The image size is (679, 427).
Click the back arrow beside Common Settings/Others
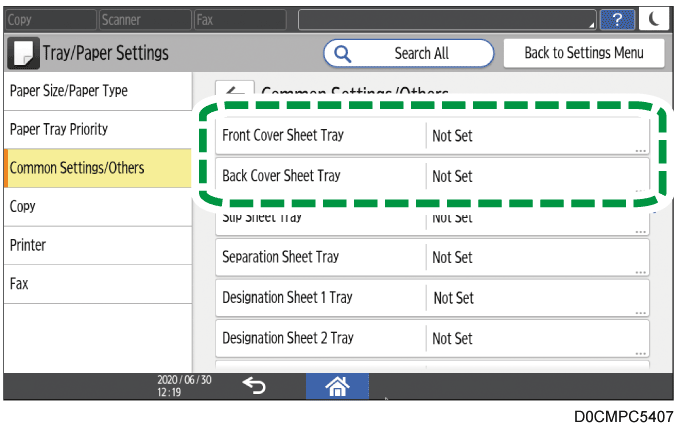[x=235, y=91]
